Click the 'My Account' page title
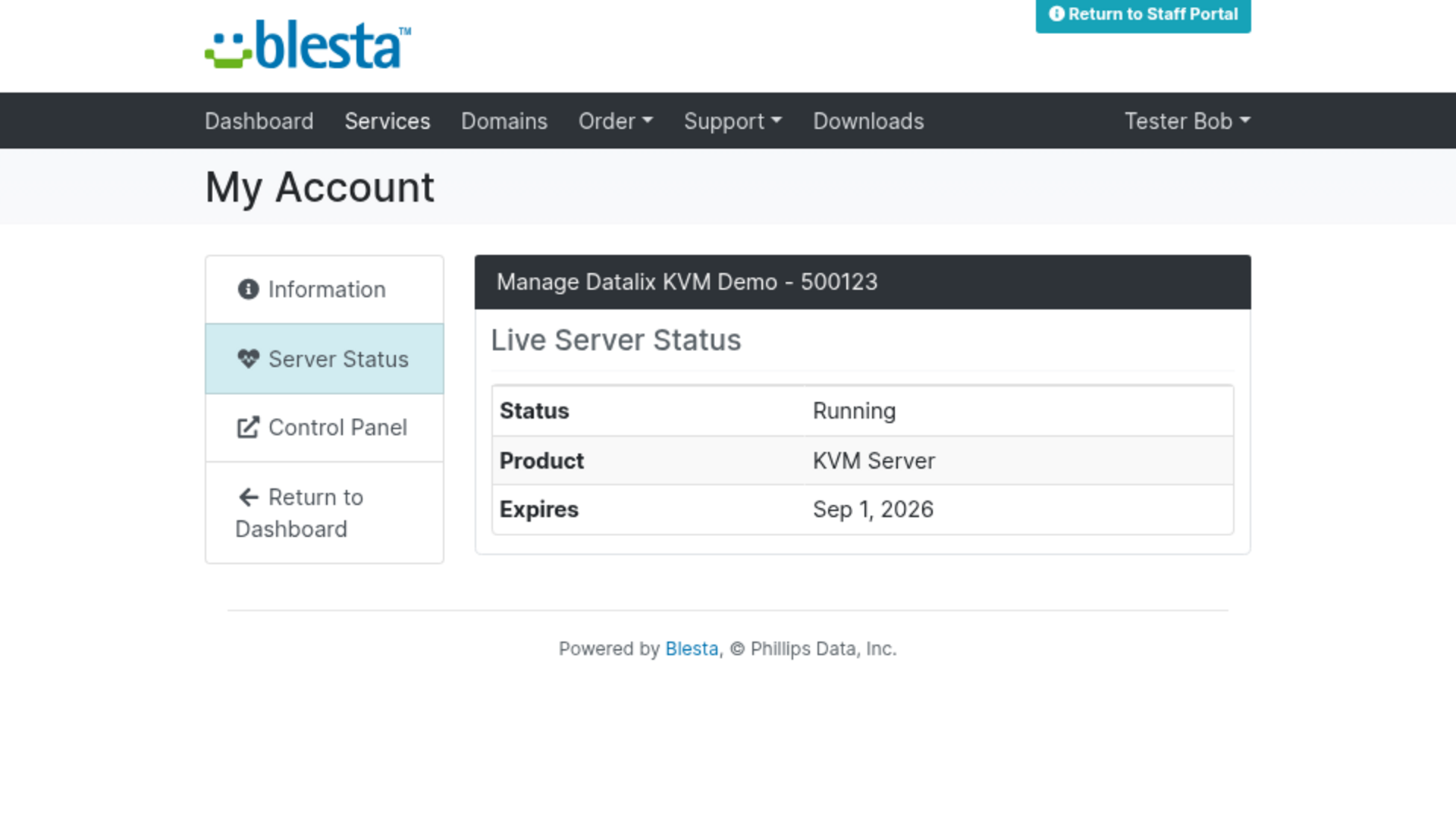 click(319, 187)
